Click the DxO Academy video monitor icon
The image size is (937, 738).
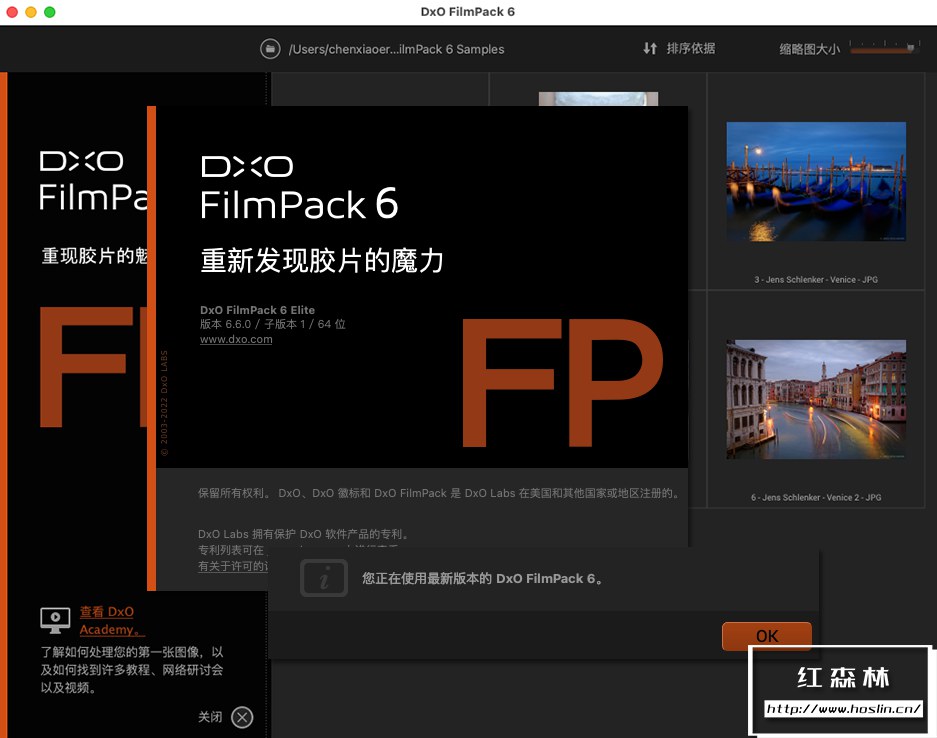(x=55, y=620)
